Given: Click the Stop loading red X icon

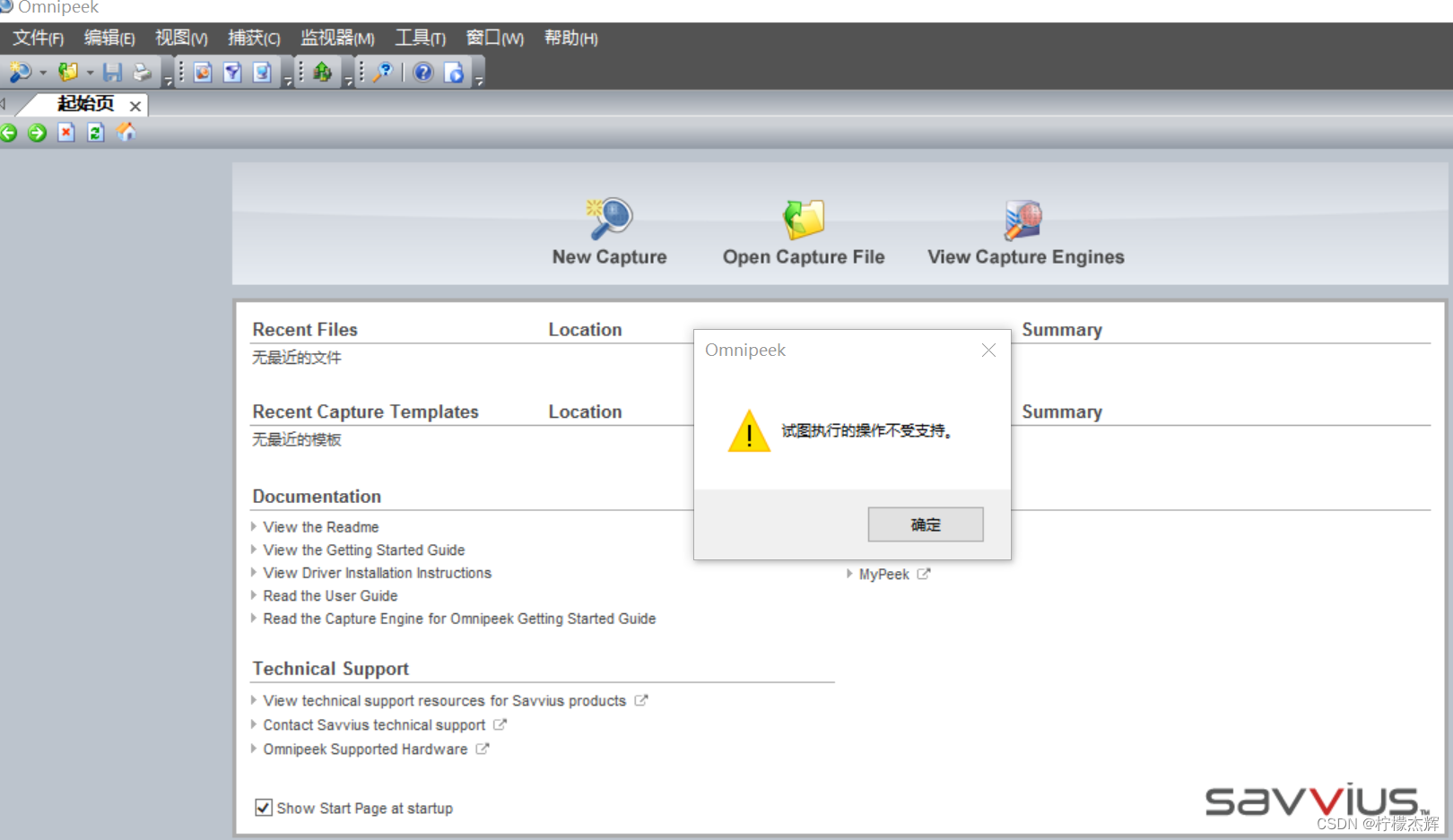Looking at the screenshot, I should 66,133.
